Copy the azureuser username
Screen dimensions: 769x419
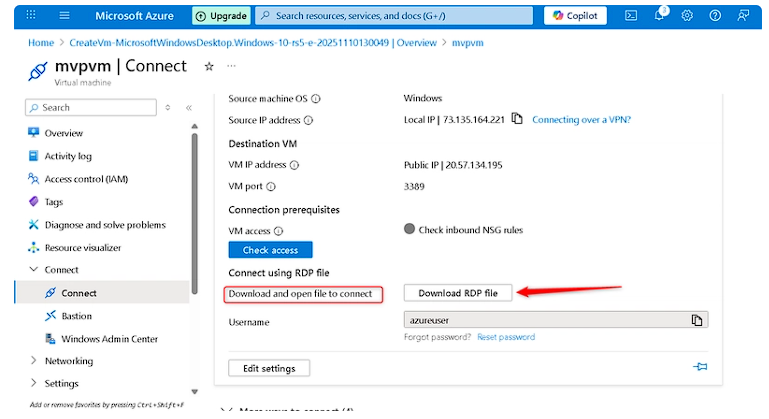696,320
